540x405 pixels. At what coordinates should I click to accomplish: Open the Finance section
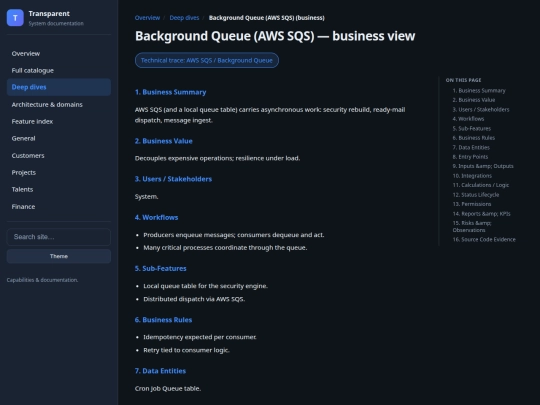click(59, 206)
